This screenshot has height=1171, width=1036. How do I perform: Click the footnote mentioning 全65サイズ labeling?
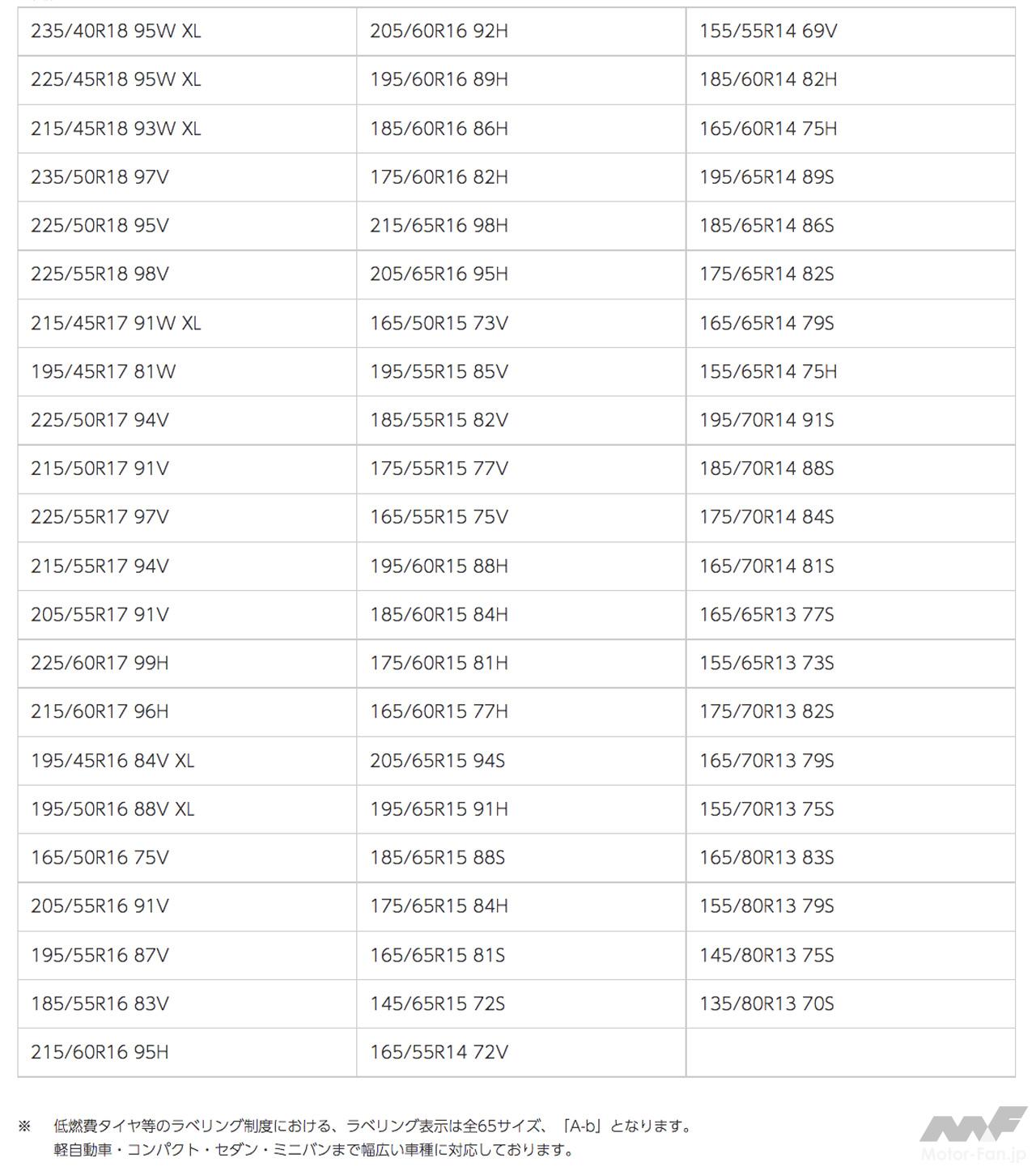point(372,1126)
